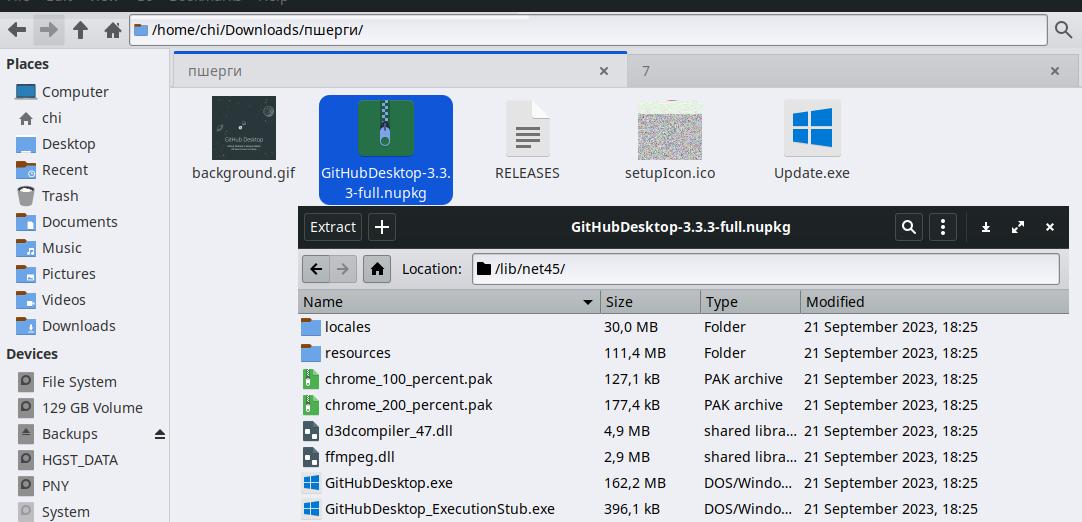Select GitHubDesktop-3.3.3-full.nupkg archive file

(386, 150)
